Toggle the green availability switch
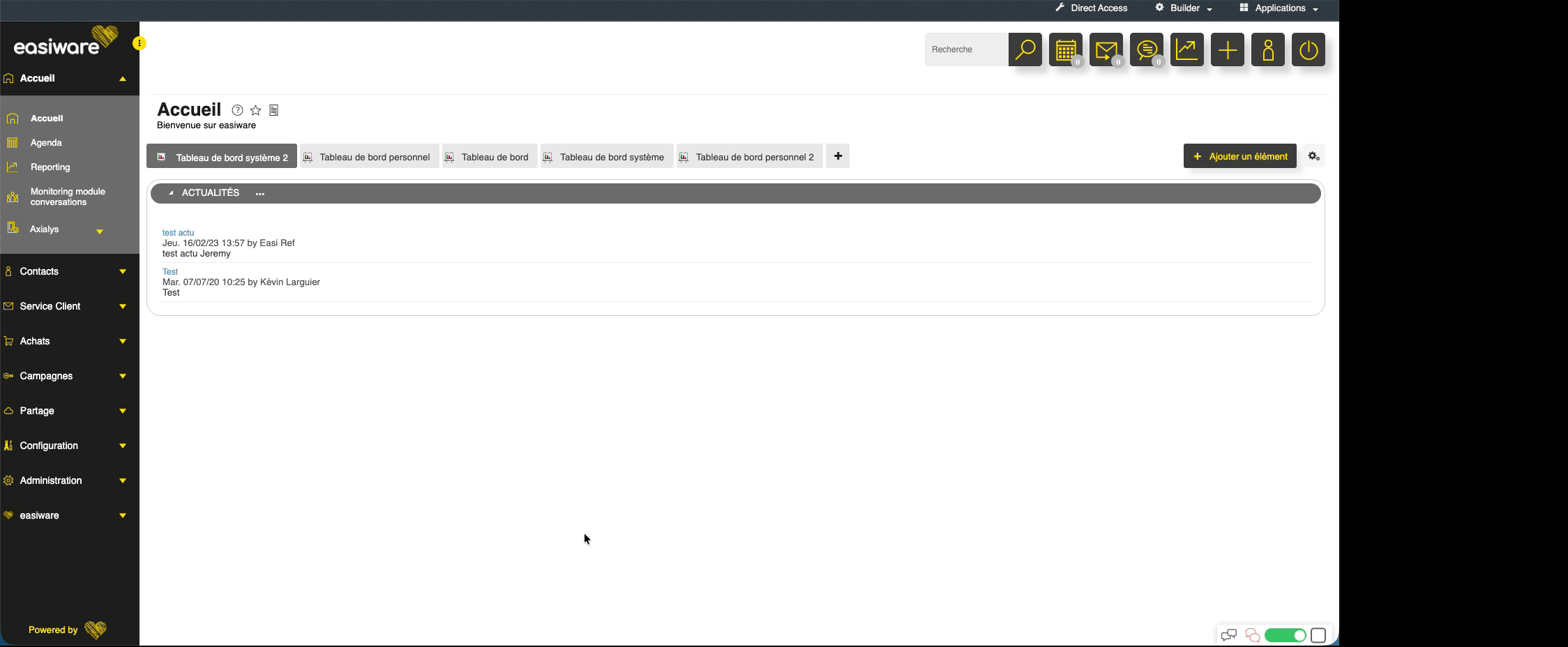The image size is (1568, 647). click(x=1285, y=635)
